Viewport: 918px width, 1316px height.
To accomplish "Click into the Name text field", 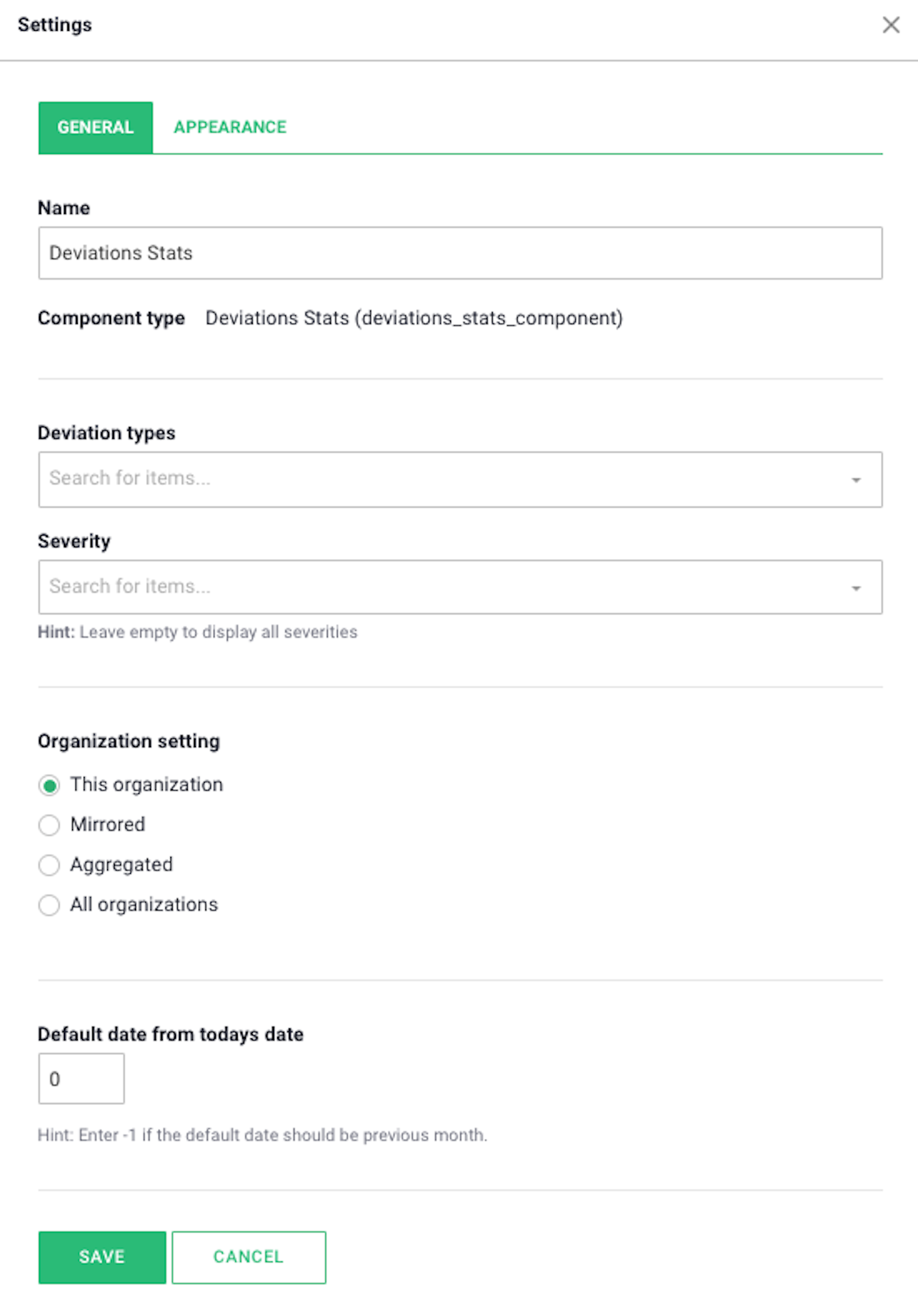I will (460, 253).
